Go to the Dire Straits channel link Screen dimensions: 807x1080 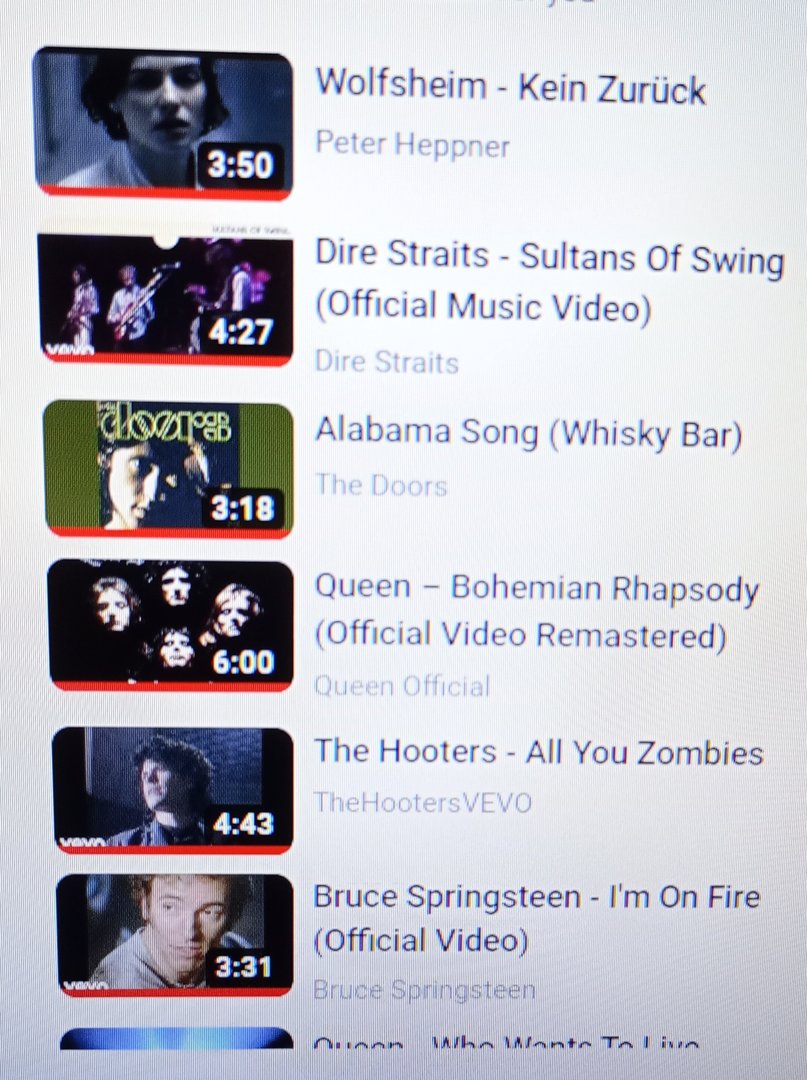coord(386,362)
